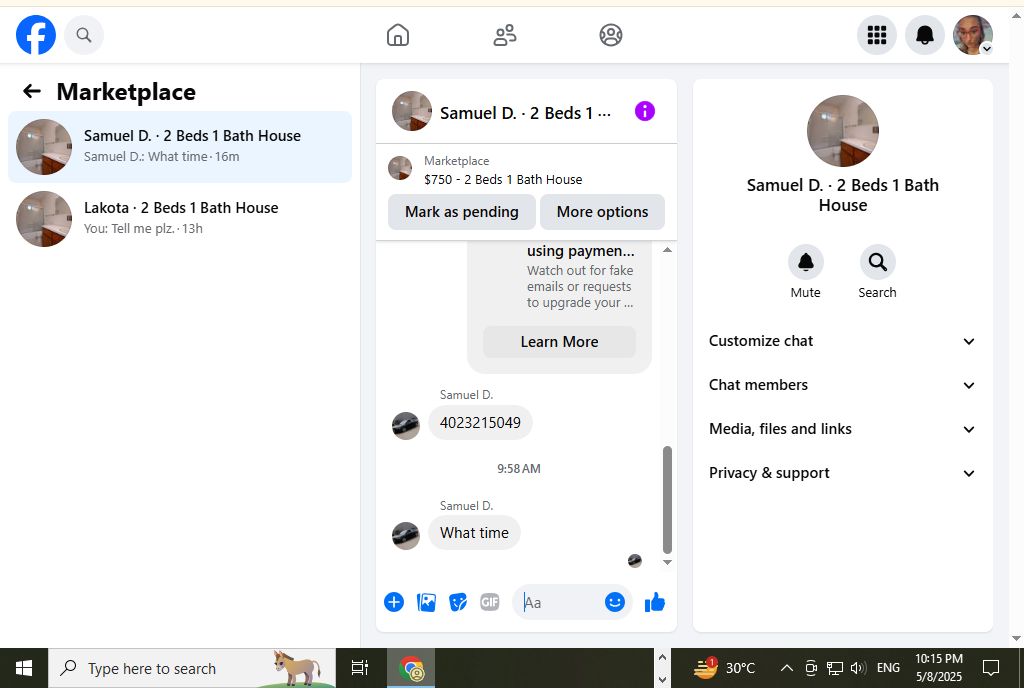Viewport: 1024px width, 688px height.
Task: Mute the conversation with bell icon
Action: pyautogui.click(x=805, y=262)
